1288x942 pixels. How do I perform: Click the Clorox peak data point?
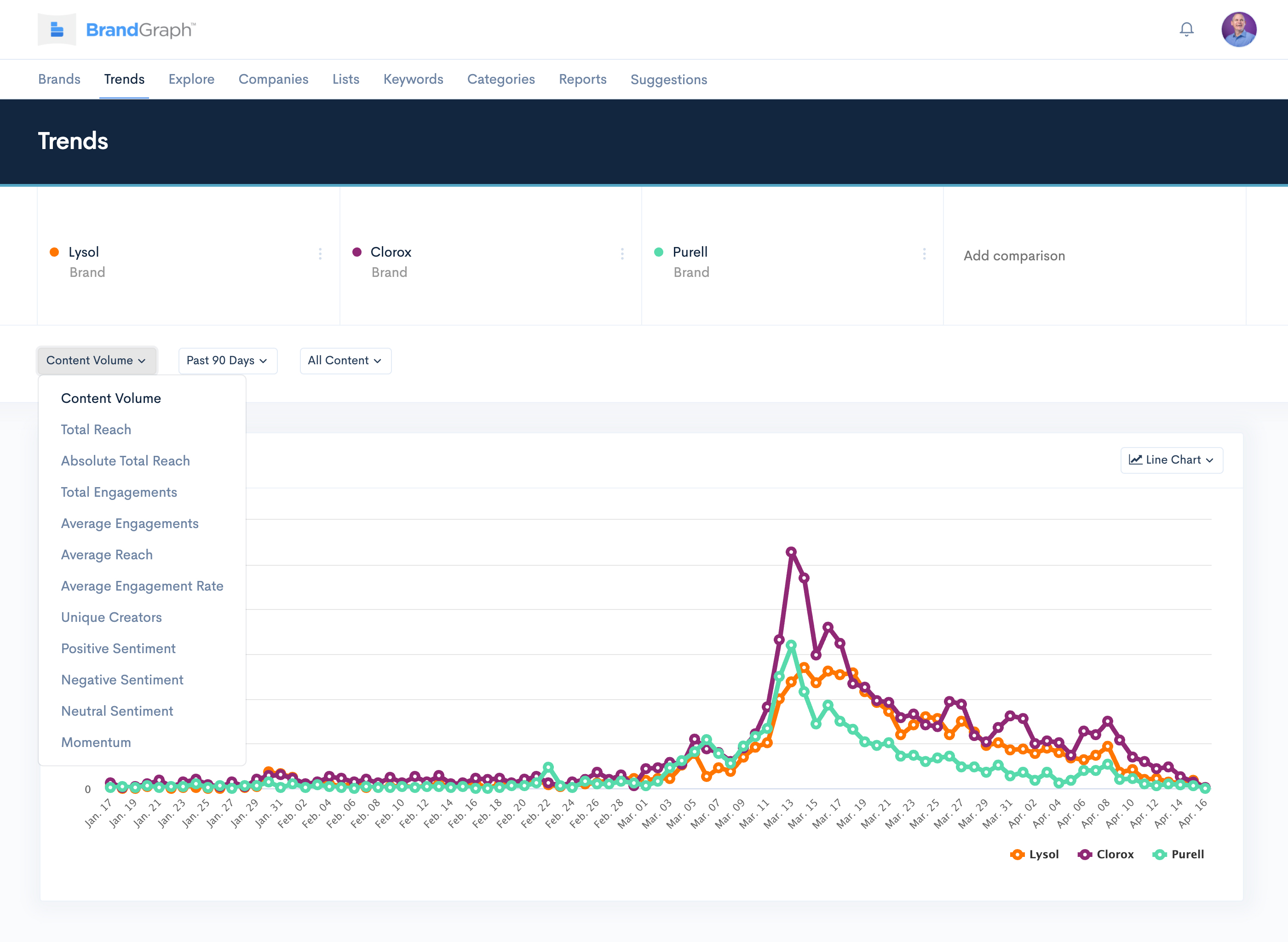[791, 552]
